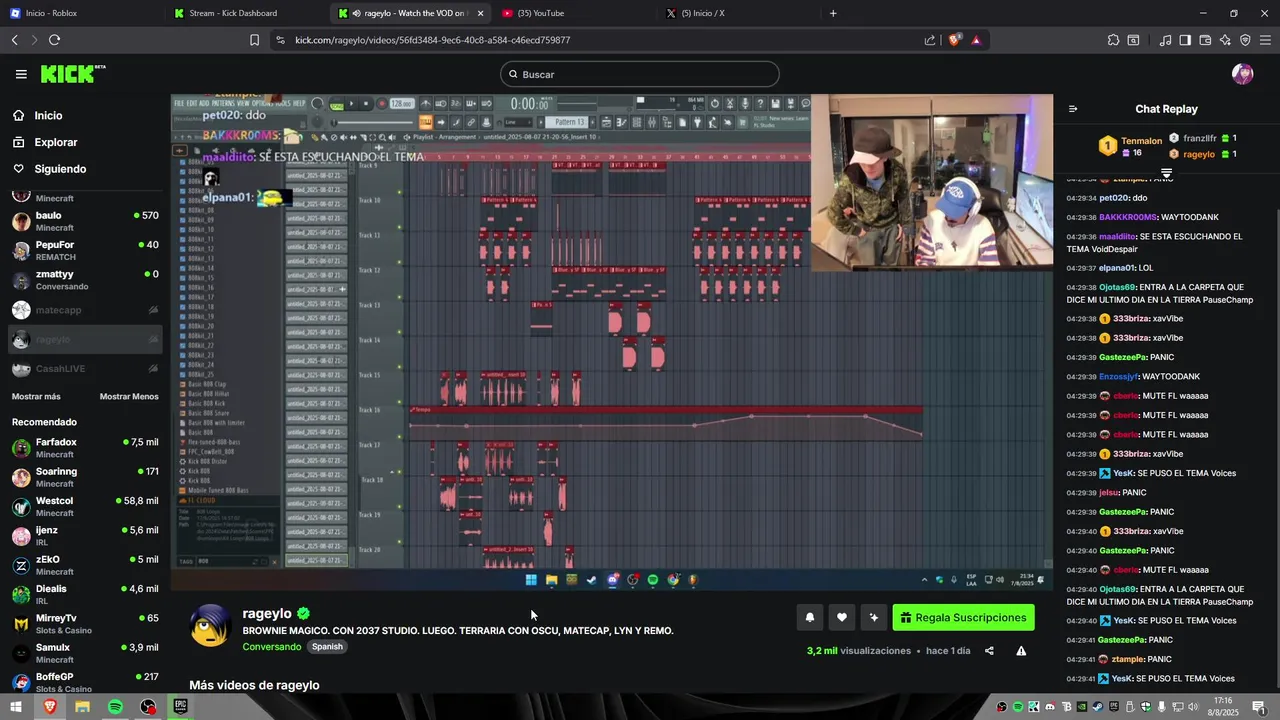Open the Brave playlist music icon
This screenshot has width=1280, height=720.
point(1165,40)
